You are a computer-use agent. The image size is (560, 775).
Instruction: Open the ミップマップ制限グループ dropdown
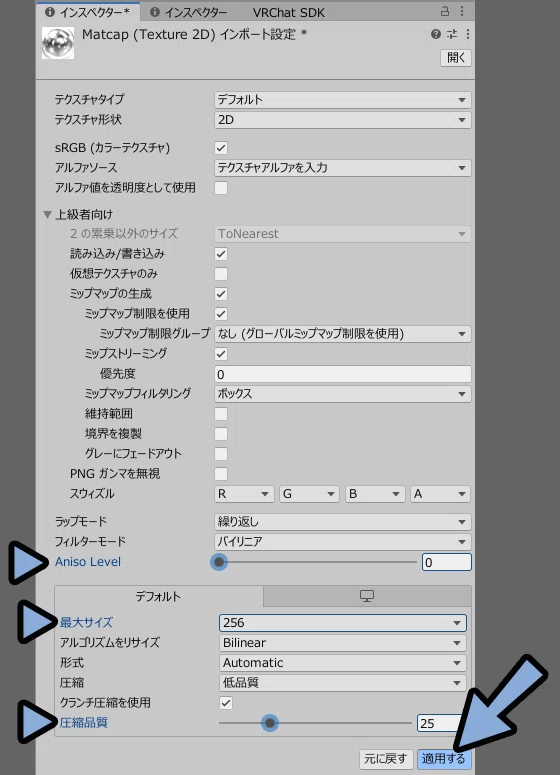[x=343, y=334]
